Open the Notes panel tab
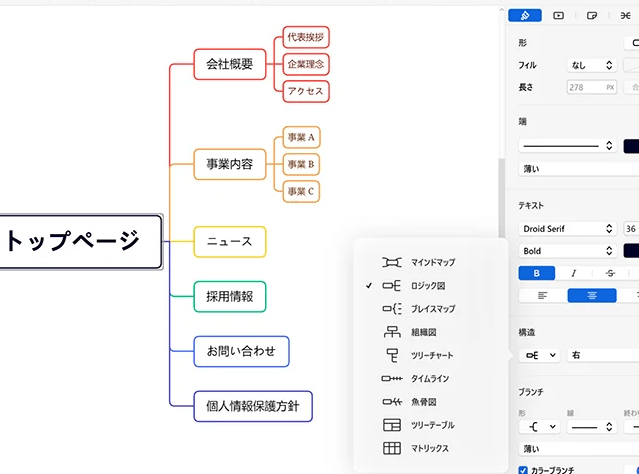The image size is (639, 474). pyautogui.click(x=592, y=15)
